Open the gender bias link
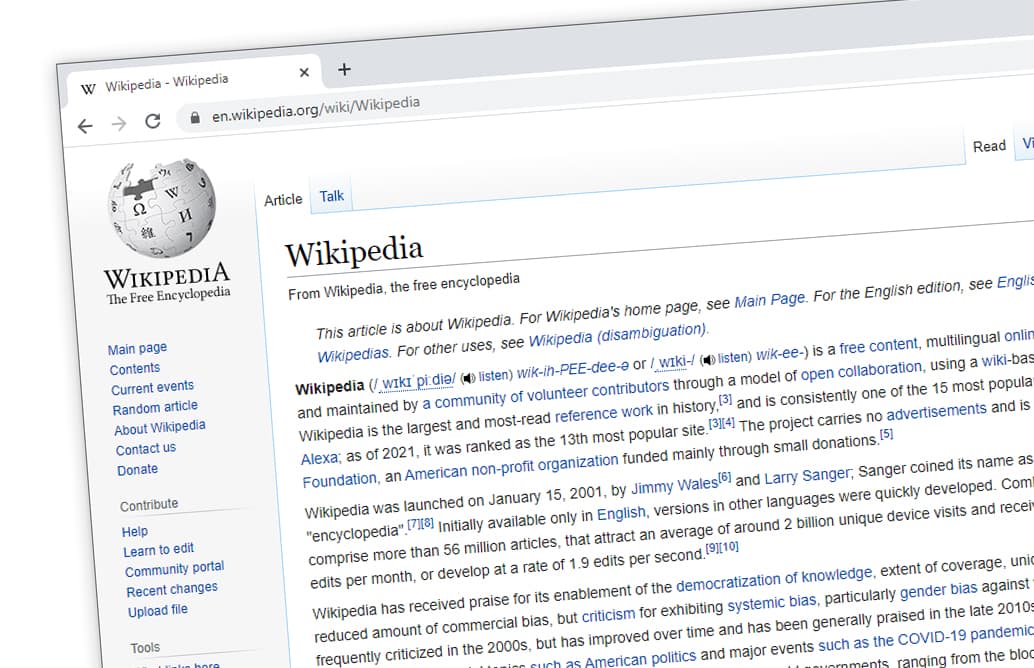 coord(938,589)
